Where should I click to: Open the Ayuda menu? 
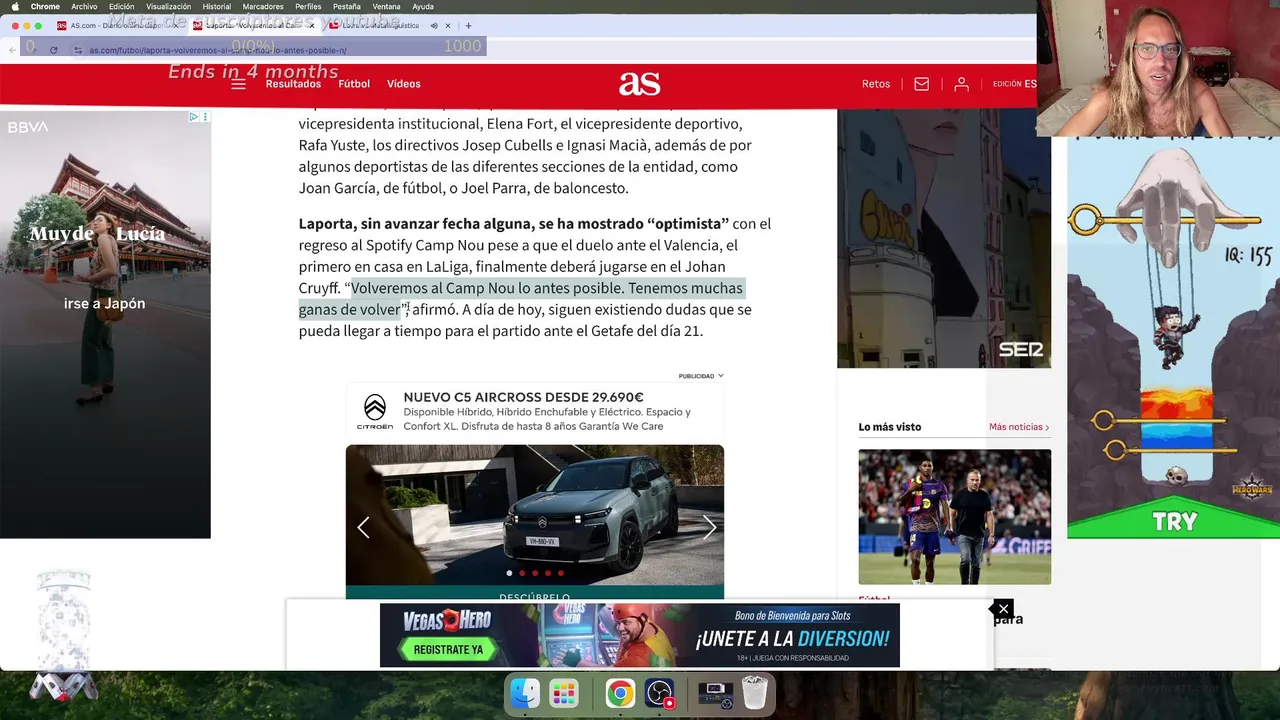pos(423,7)
